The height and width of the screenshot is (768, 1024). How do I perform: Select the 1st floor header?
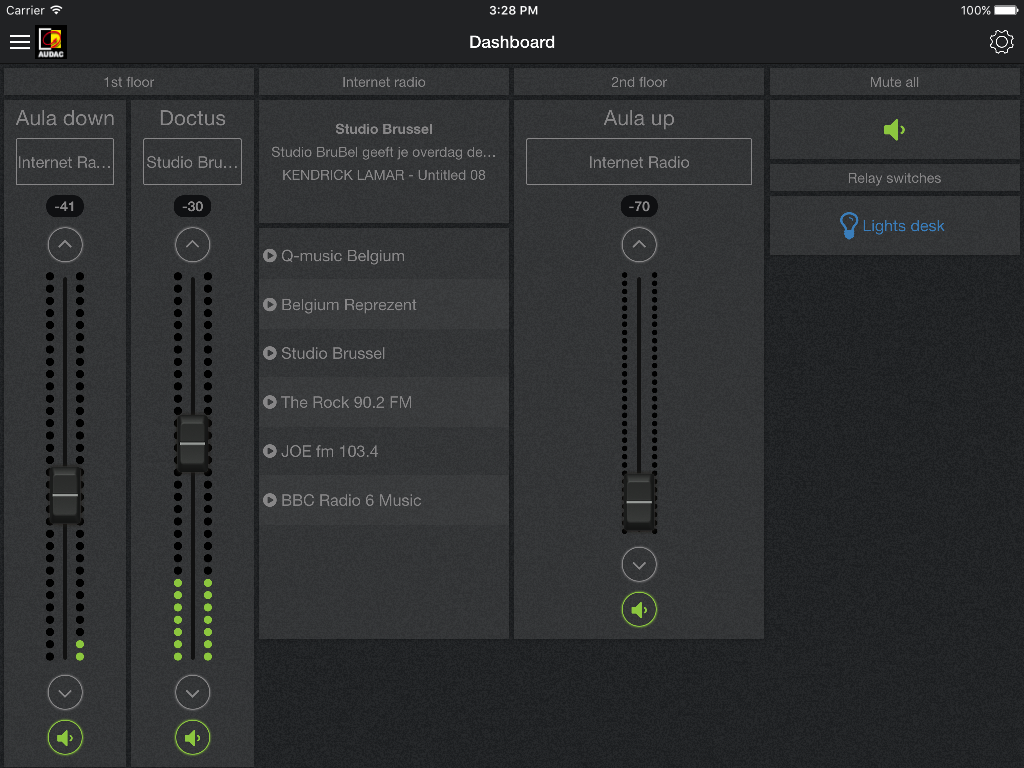coord(129,82)
